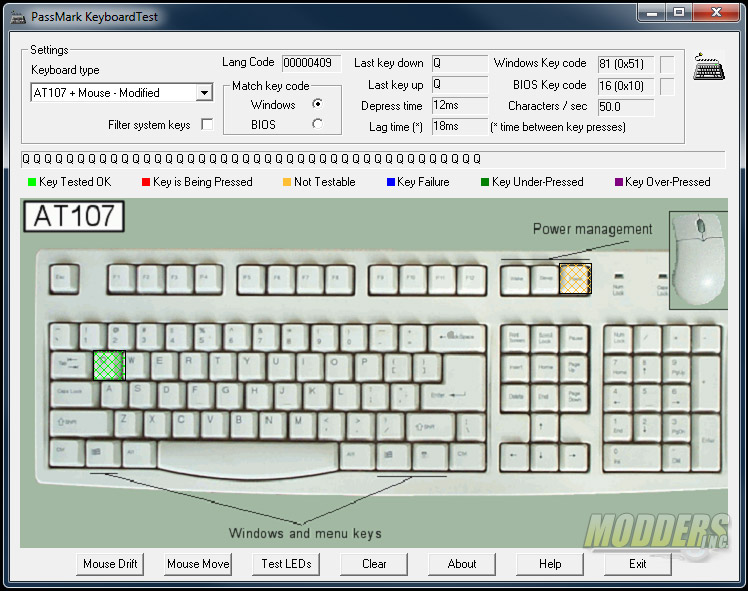Click the blue Key Failure swatch
748x591 pixels.
[391, 182]
